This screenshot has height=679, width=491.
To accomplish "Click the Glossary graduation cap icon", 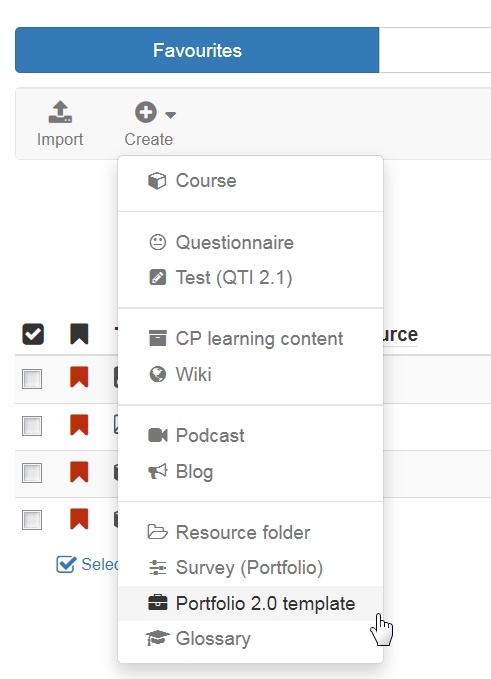I will [x=158, y=638].
